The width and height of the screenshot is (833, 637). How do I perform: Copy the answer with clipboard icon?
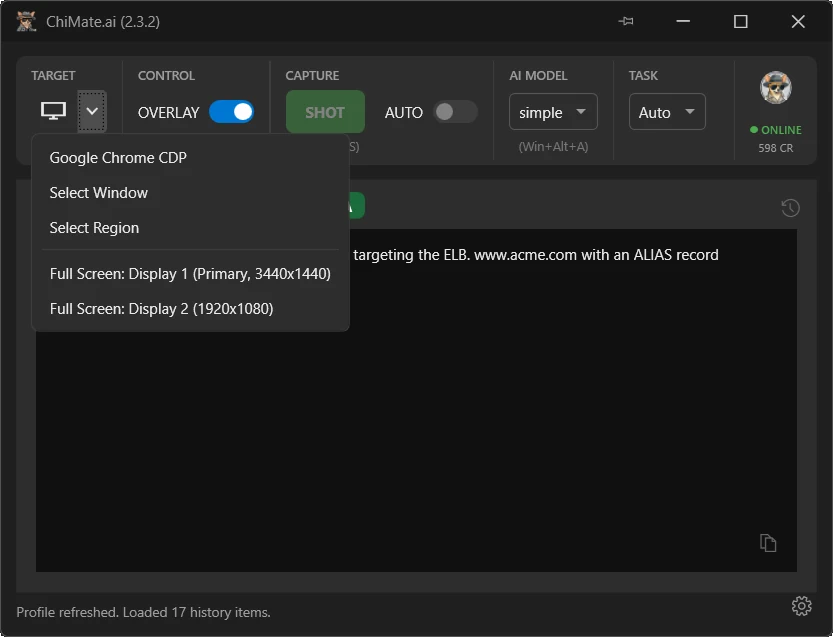point(768,543)
